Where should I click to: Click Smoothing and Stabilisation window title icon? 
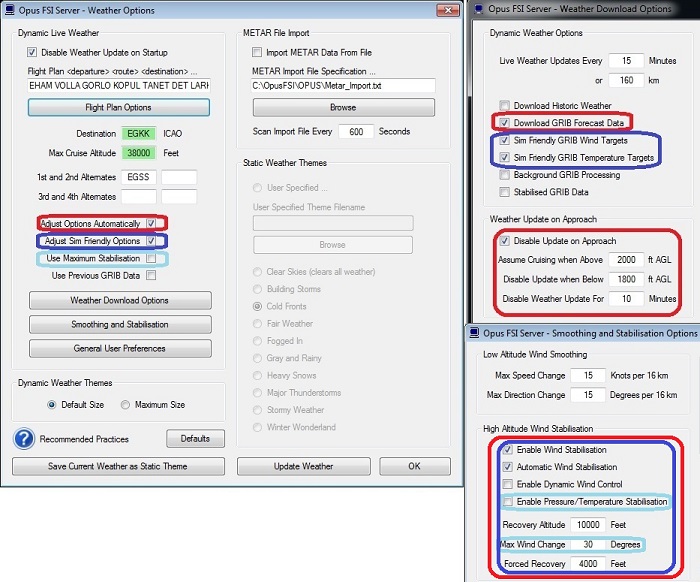[474, 333]
